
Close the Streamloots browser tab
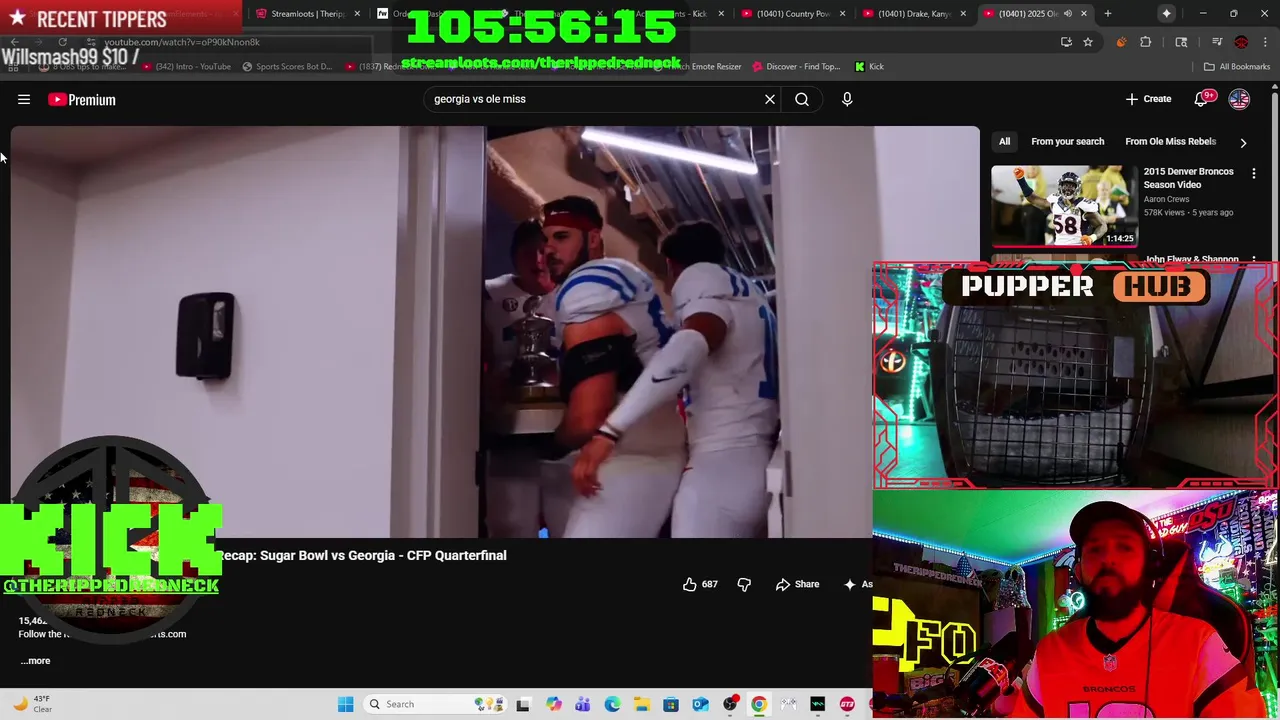[357, 14]
